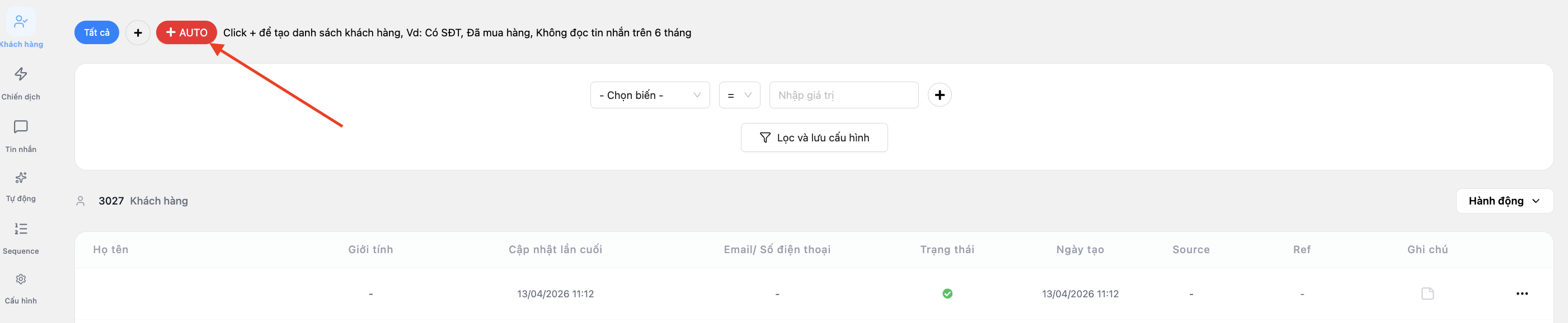
Task: Open Cấu hình settings gear
Action: click(x=21, y=288)
